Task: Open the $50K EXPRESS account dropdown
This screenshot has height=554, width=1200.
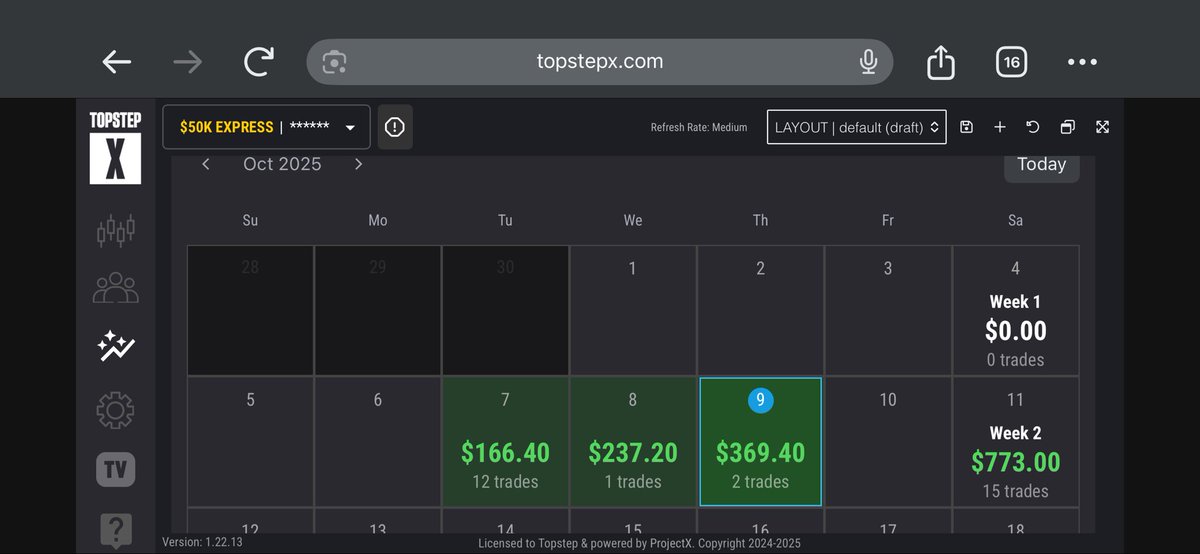Action: (x=267, y=127)
